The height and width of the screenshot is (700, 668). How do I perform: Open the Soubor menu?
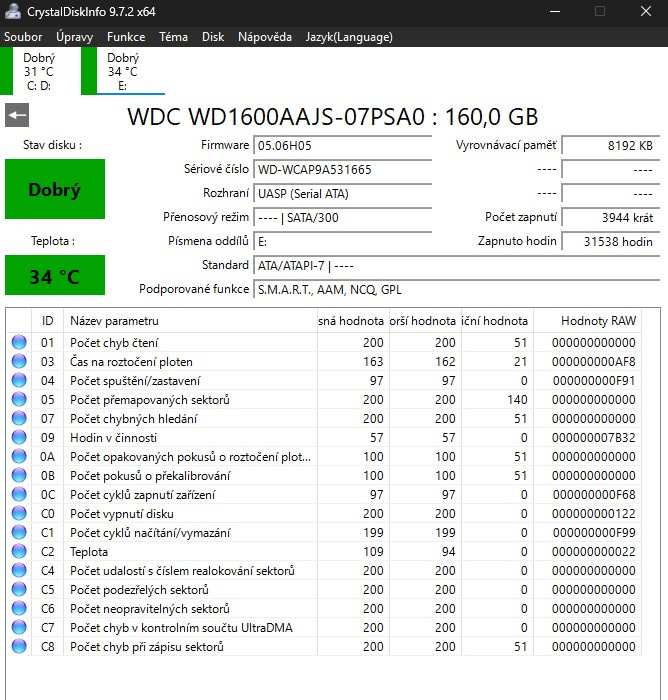(x=23, y=37)
